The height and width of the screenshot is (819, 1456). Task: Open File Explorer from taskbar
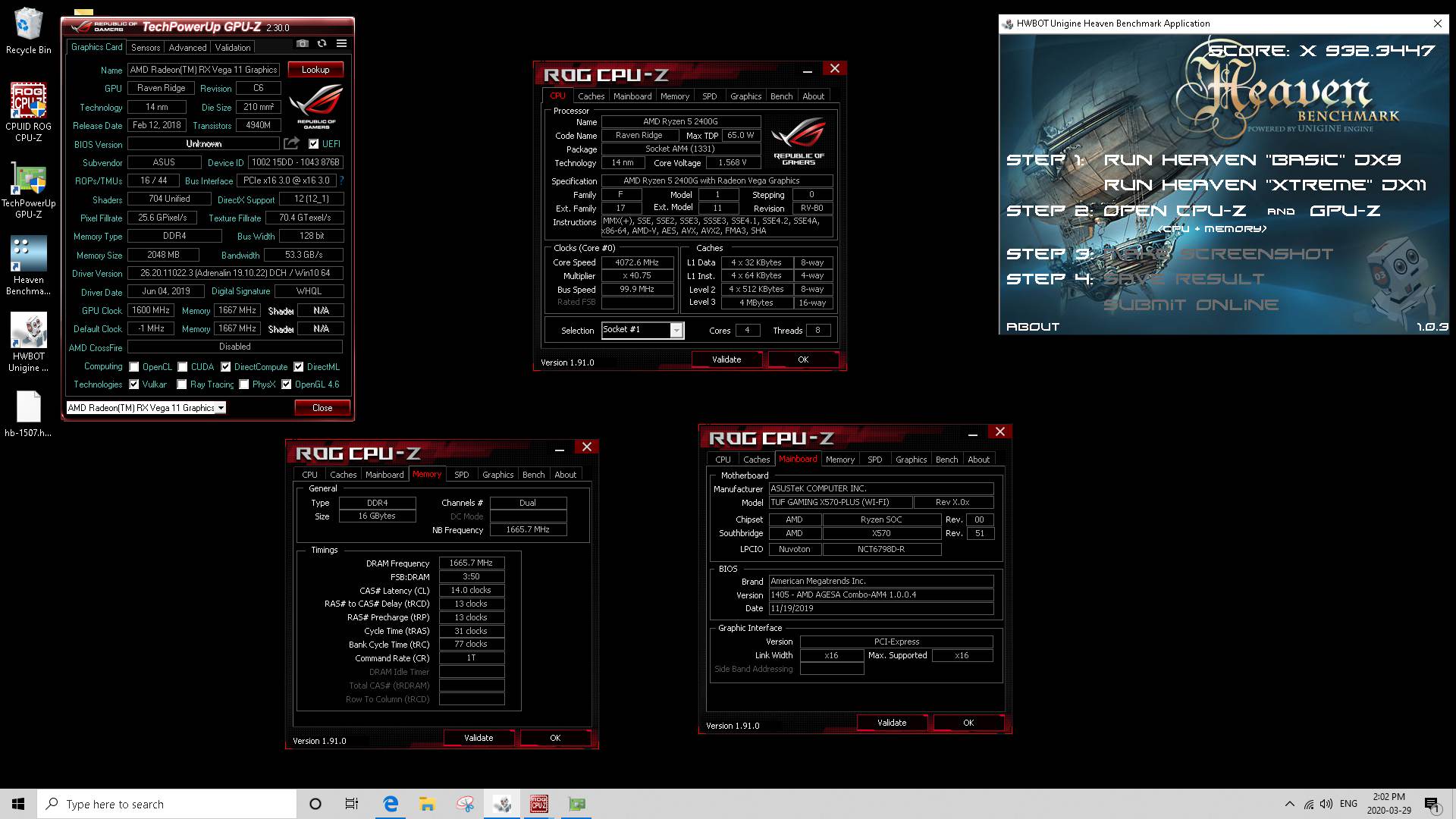[427, 804]
